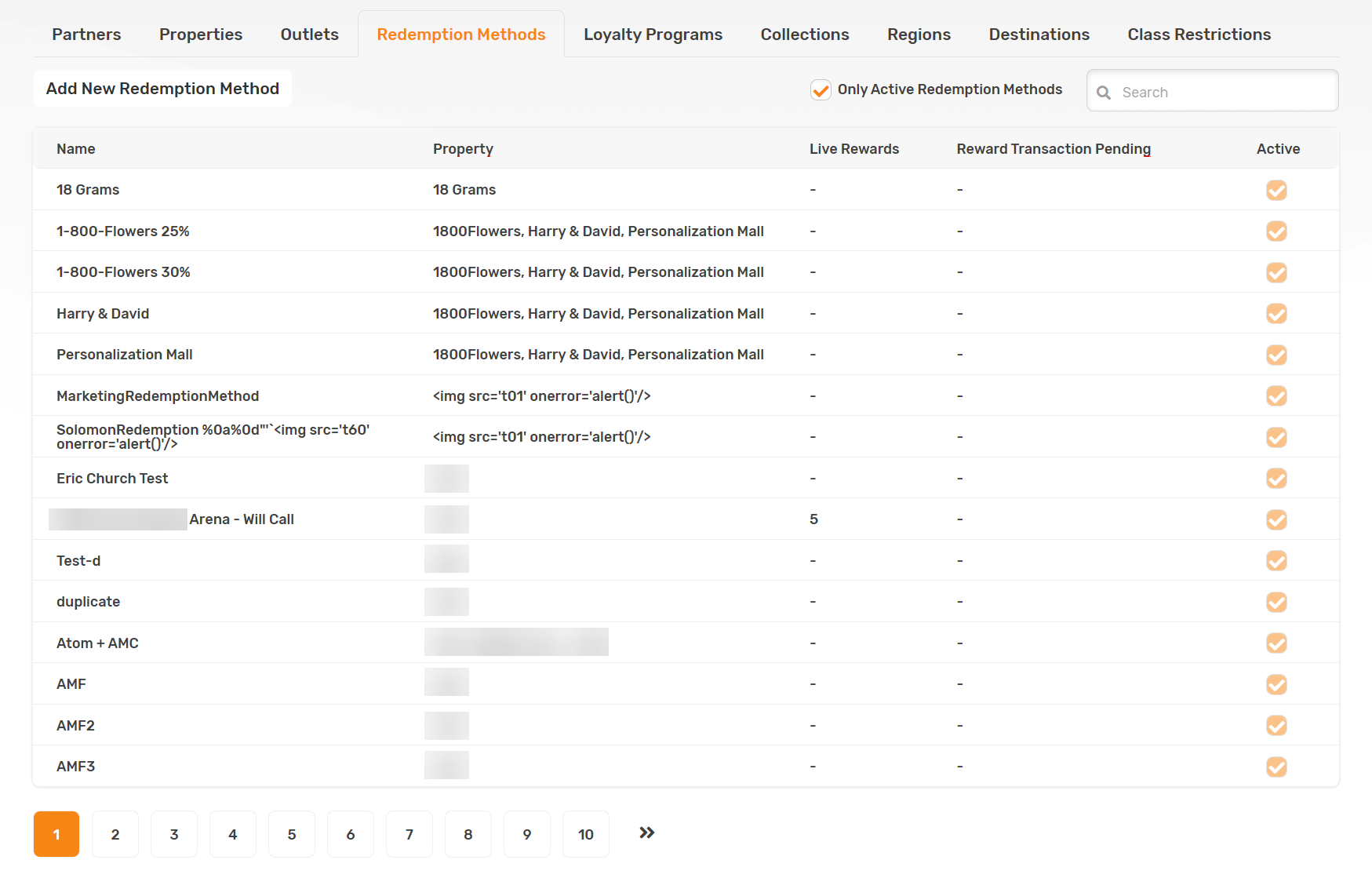The image size is (1372, 889).
Task: Toggle Active checkbox for Harry & David row
Action: coord(1276,314)
